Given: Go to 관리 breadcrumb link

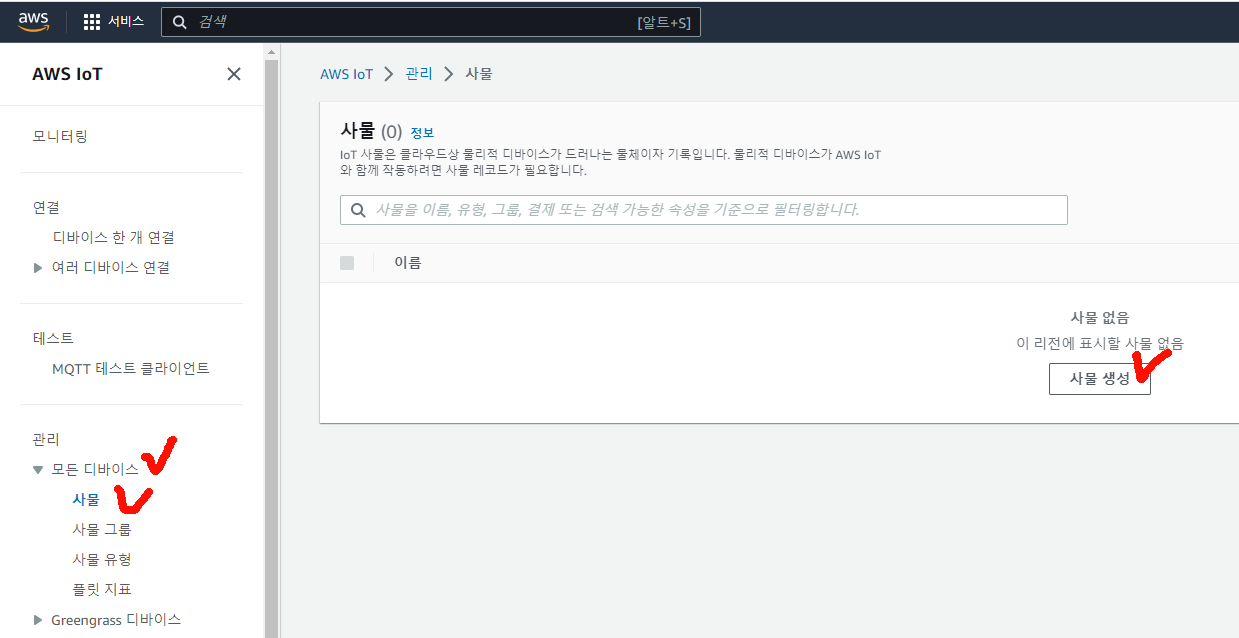Looking at the screenshot, I should tap(419, 74).
